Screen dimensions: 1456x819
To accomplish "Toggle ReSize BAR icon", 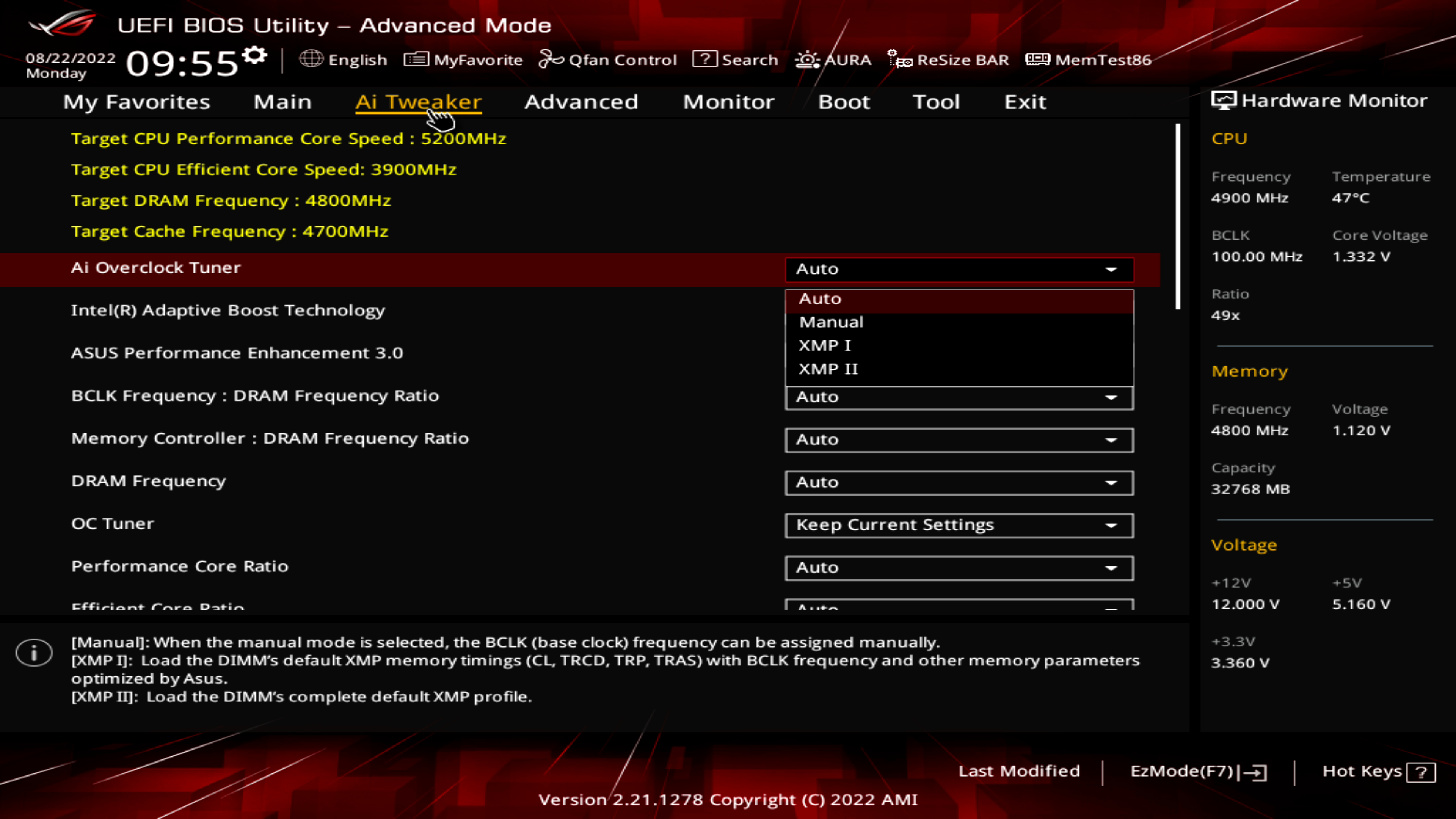I will pos(899,59).
